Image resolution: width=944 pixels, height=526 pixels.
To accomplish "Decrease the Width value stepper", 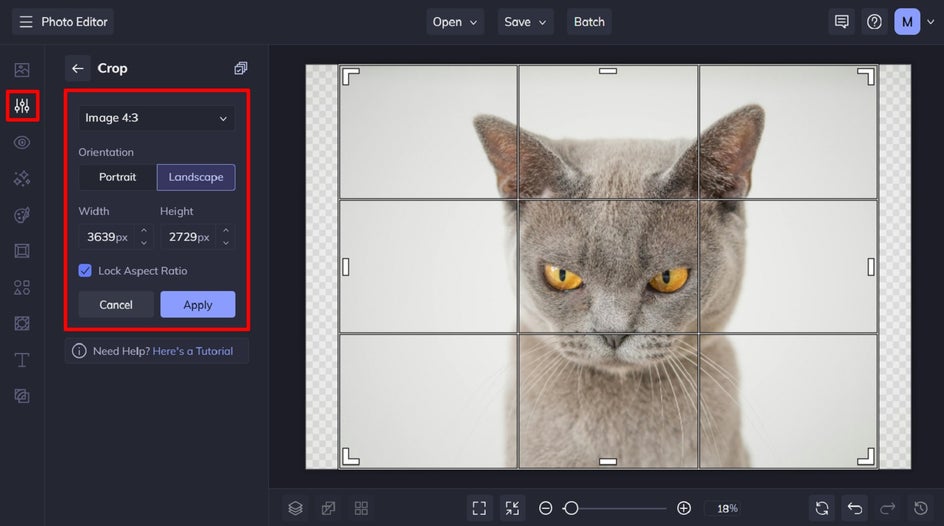I will [x=144, y=243].
